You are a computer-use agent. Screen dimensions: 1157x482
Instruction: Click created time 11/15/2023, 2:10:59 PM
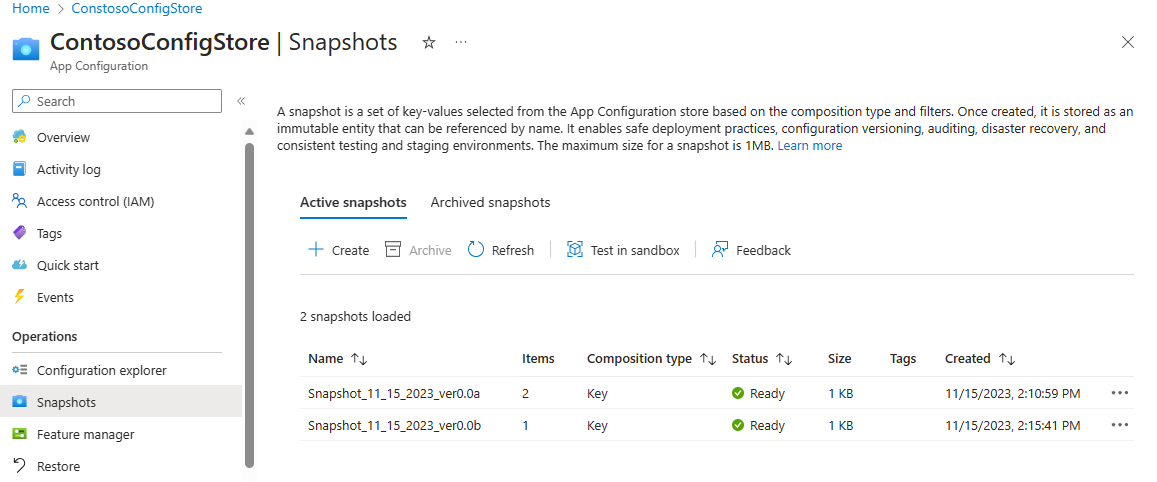1012,393
